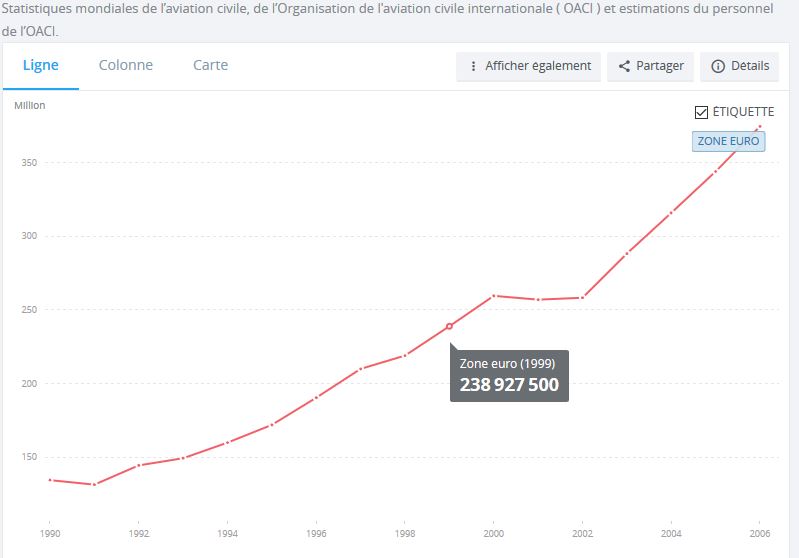Click the highlighted 1999 data point

coord(449,326)
